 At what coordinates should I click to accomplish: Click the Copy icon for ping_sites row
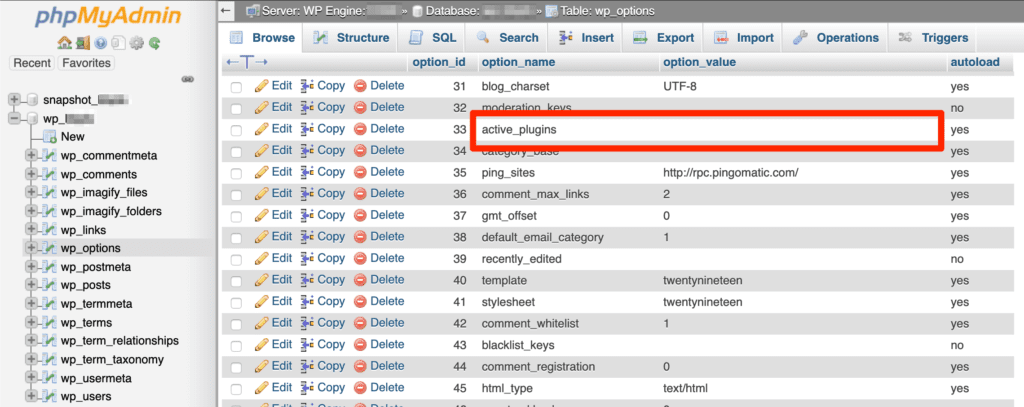(x=308, y=172)
